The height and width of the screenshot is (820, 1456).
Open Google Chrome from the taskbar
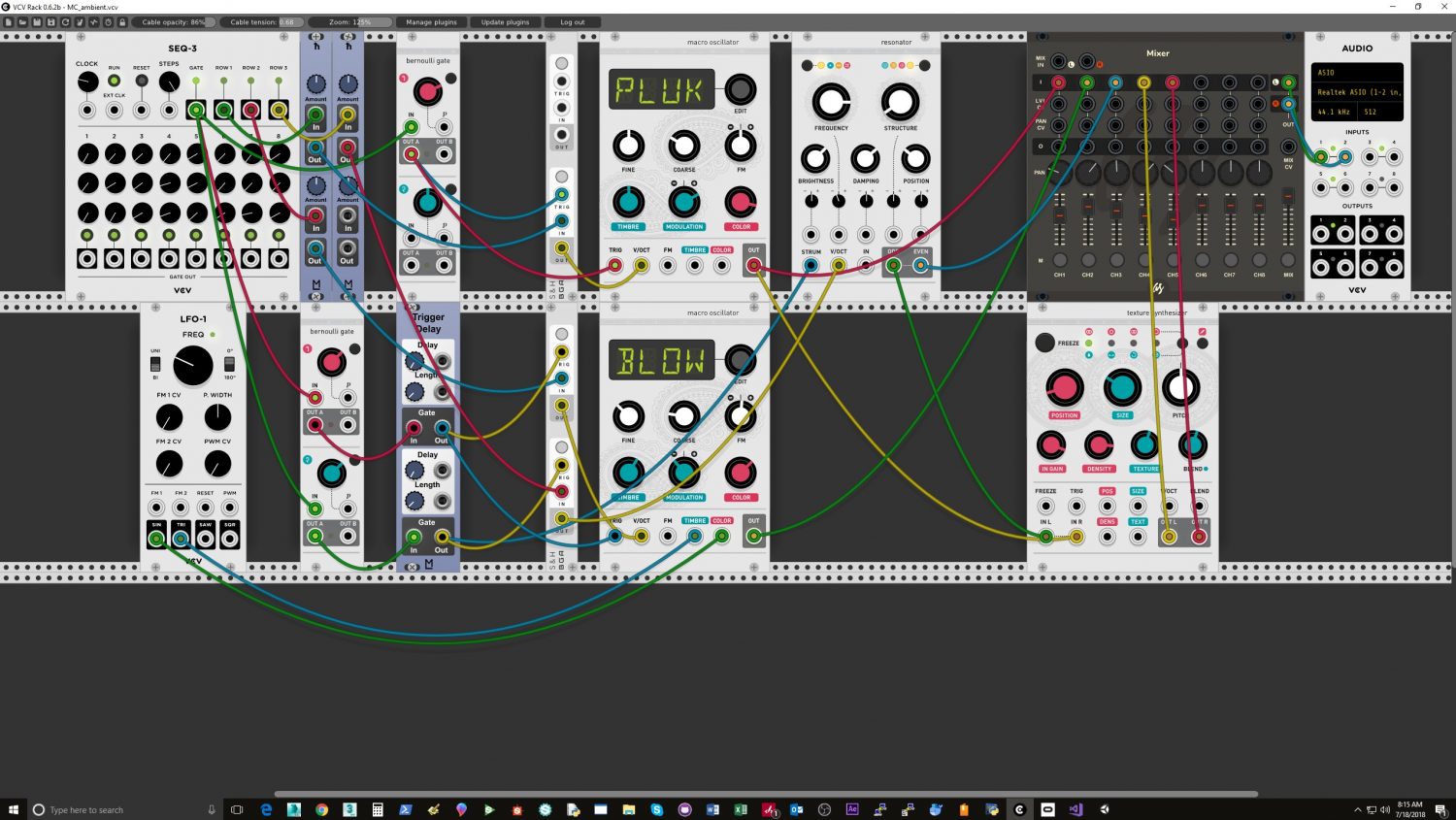(x=321, y=809)
